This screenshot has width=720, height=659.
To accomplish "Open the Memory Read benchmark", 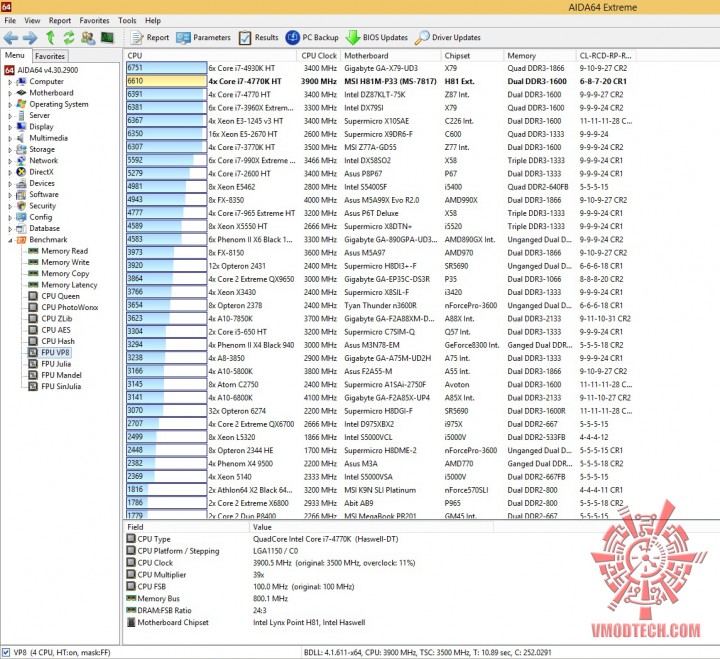I will point(58,251).
